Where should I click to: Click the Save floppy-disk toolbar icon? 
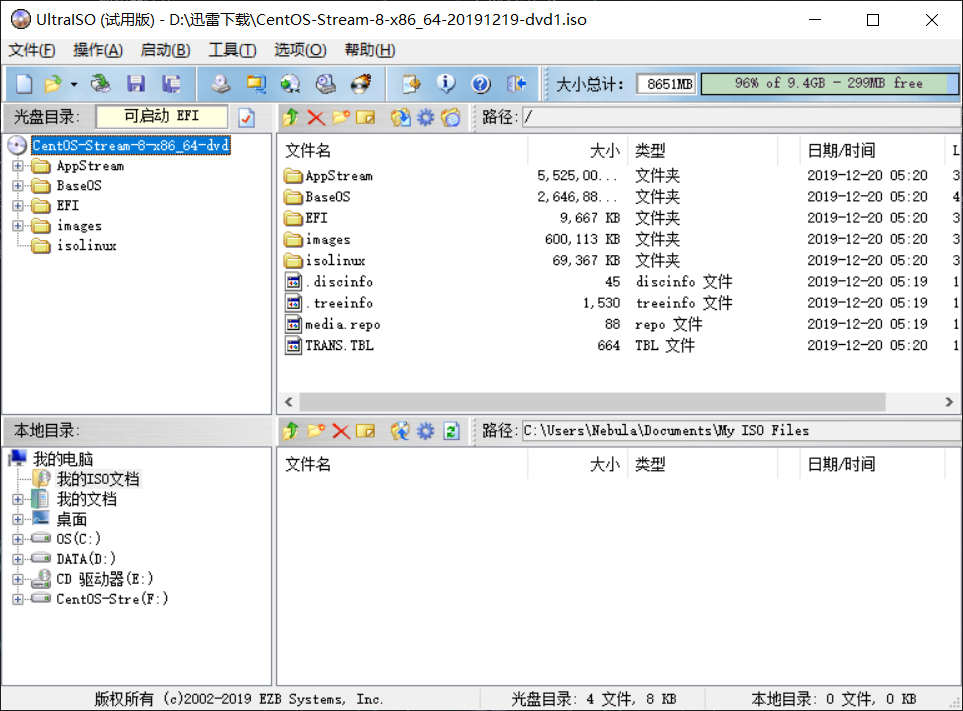pyautogui.click(x=136, y=84)
